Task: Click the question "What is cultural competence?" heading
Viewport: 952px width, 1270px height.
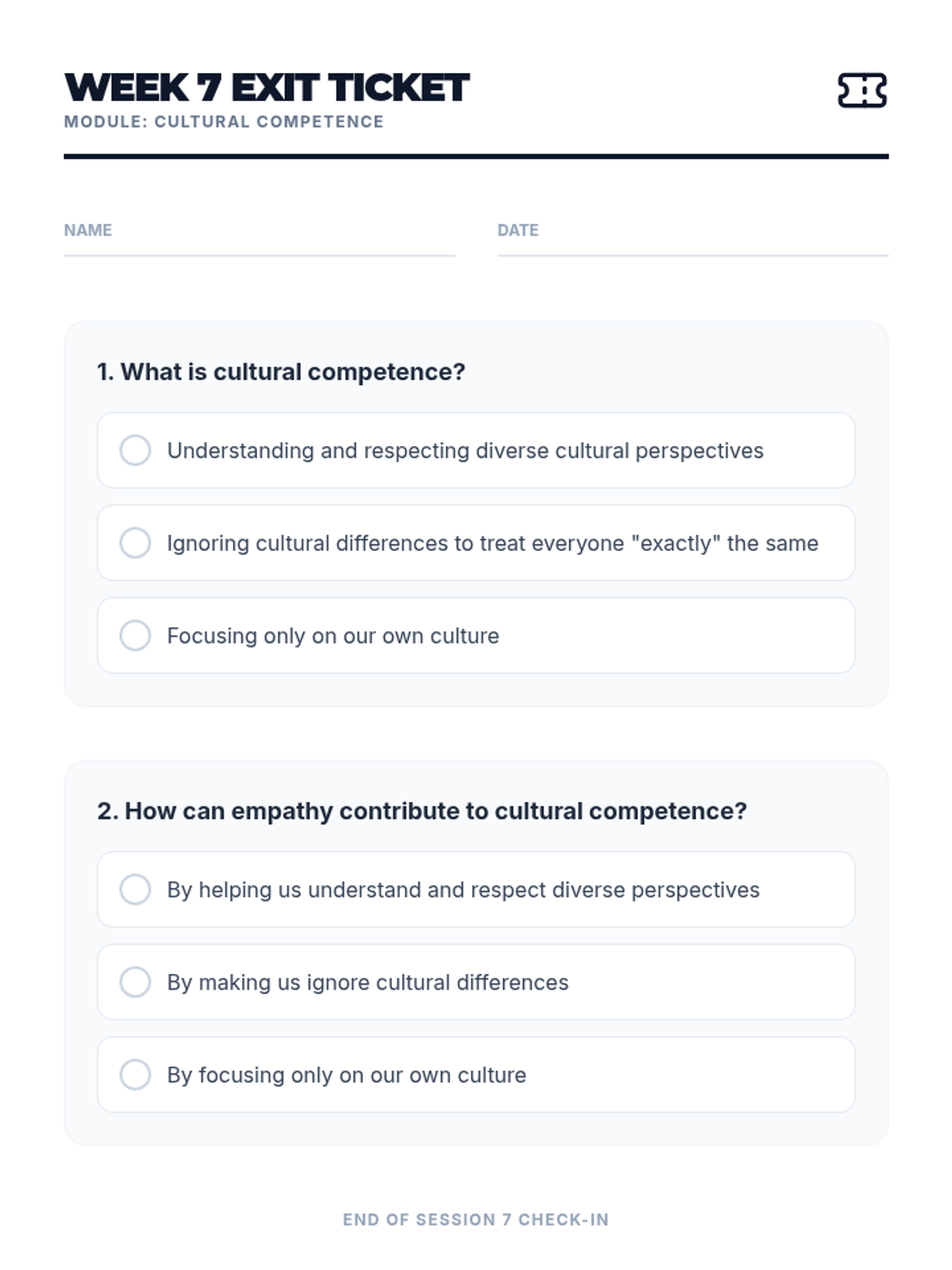Action: point(281,372)
